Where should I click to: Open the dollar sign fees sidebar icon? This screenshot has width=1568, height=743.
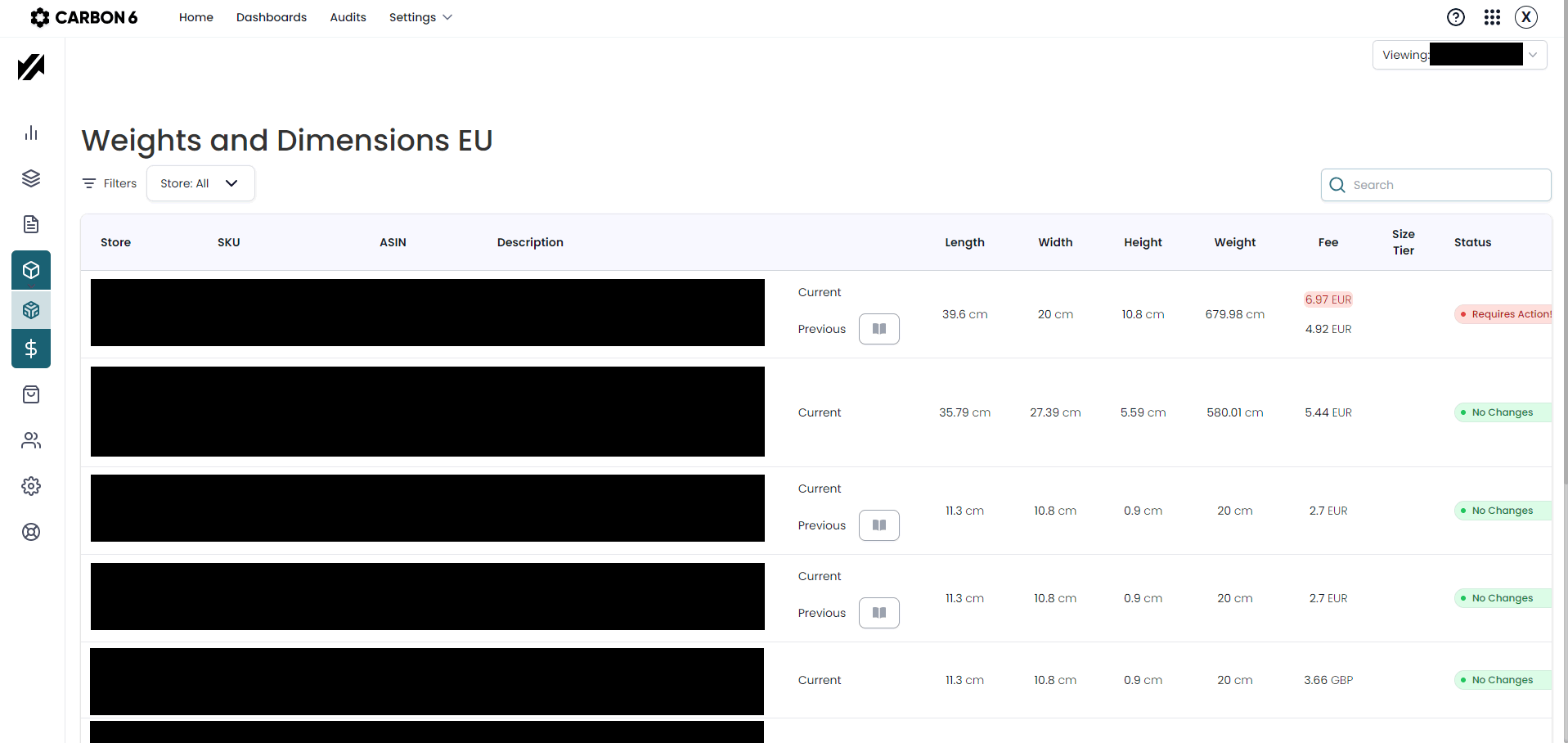31,349
